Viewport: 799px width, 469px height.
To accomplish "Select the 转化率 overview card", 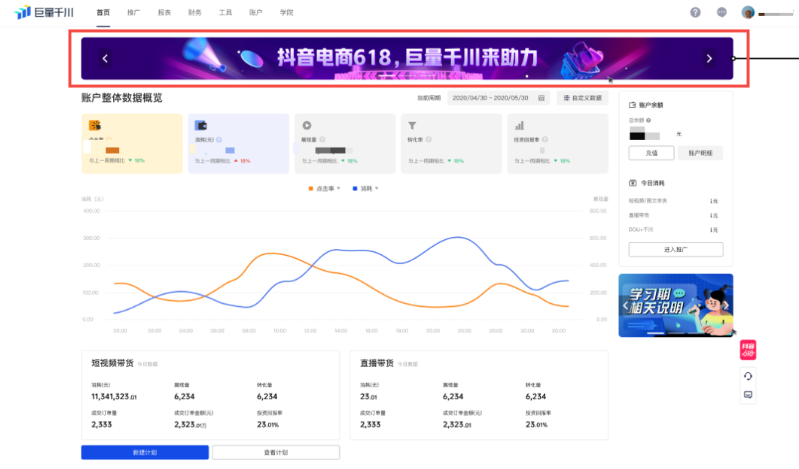I will pos(451,144).
